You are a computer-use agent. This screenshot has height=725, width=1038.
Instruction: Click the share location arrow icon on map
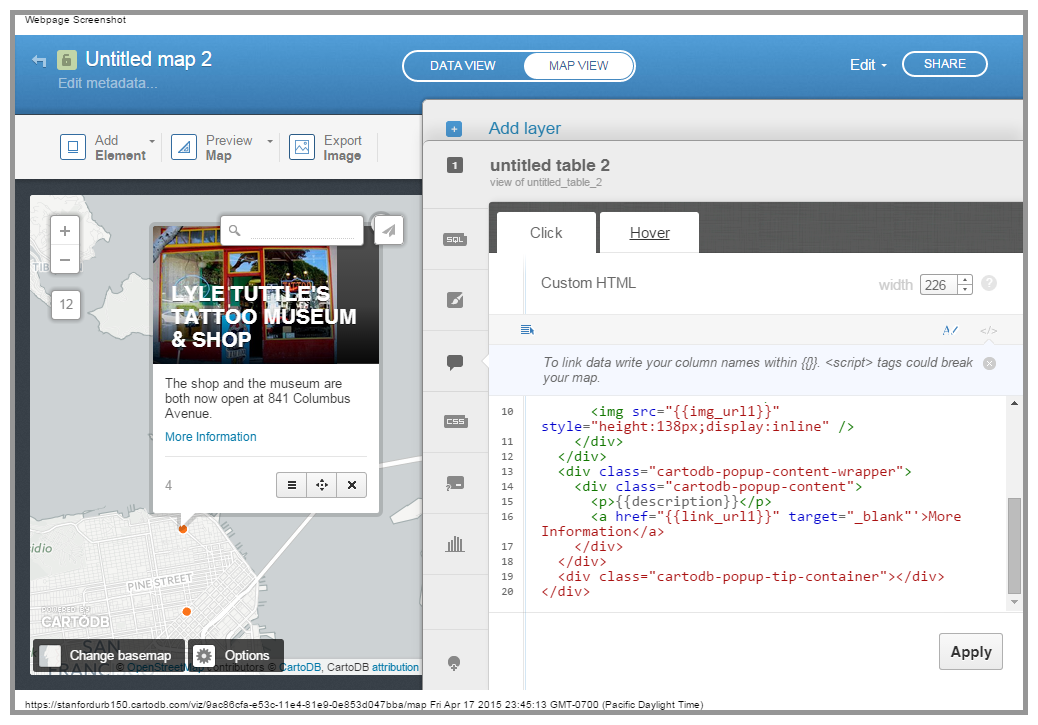(389, 230)
